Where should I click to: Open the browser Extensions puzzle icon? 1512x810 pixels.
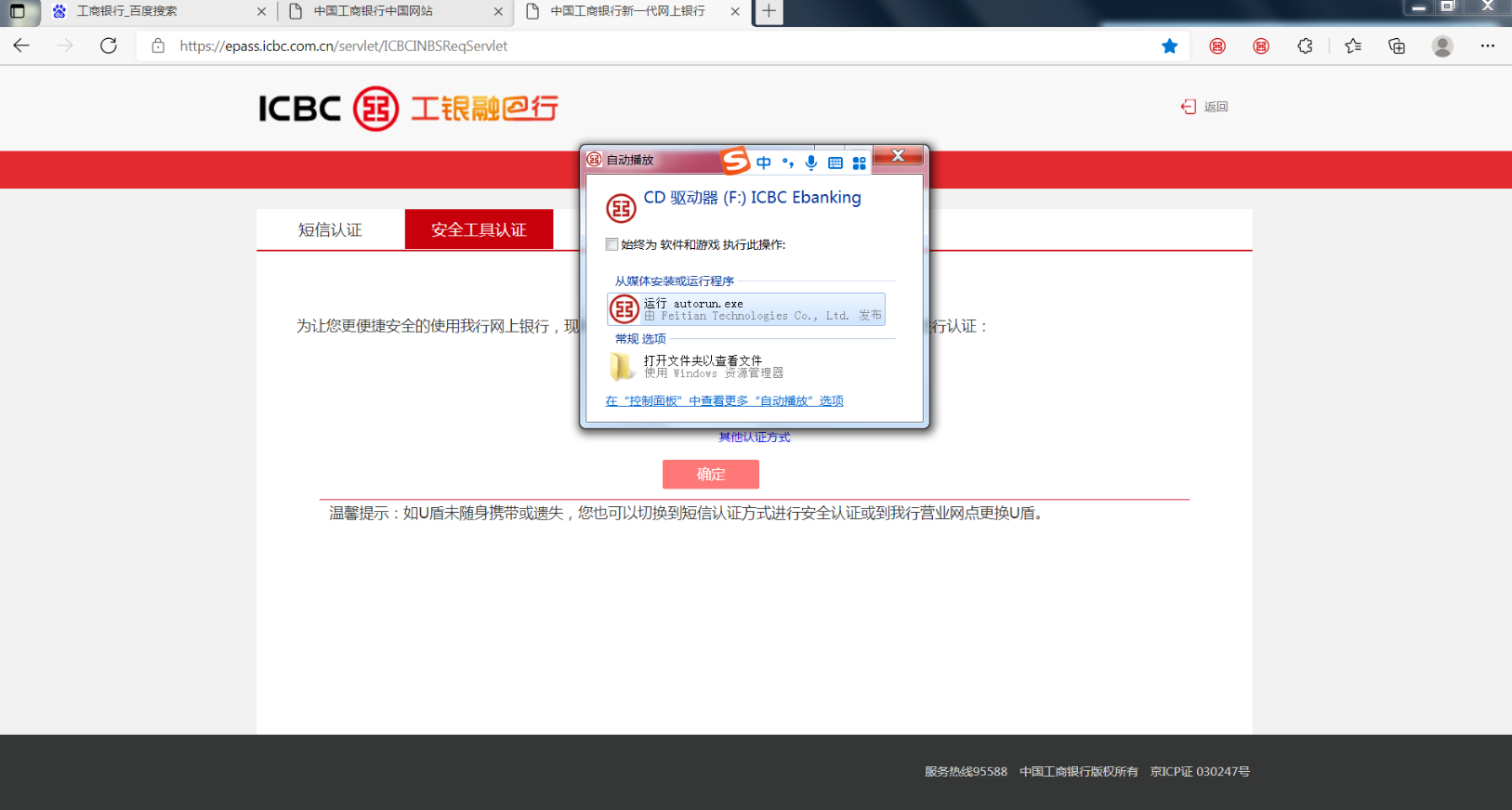[1305, 46]
